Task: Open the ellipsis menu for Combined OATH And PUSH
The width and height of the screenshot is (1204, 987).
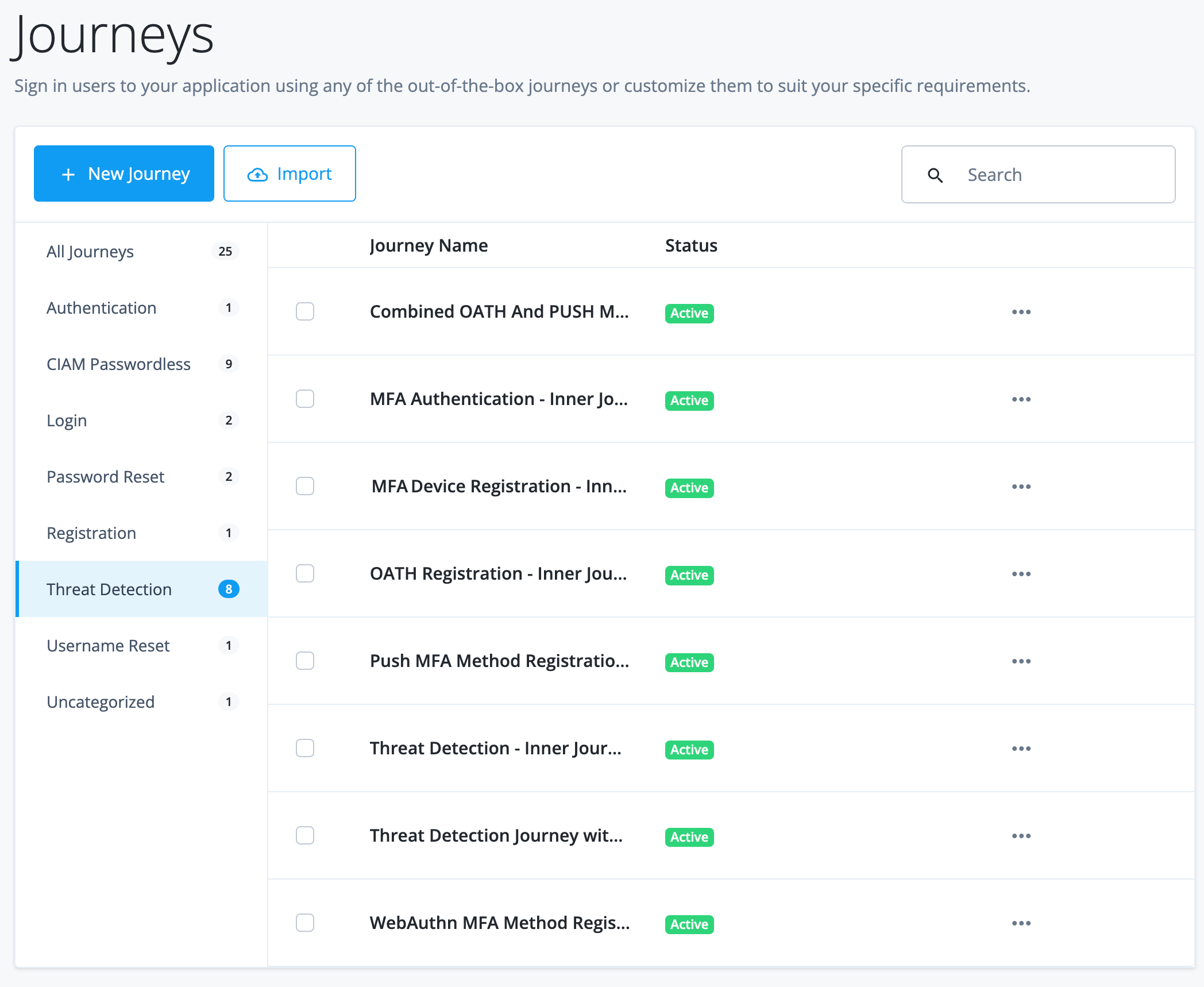Action: click(1021, 312)
